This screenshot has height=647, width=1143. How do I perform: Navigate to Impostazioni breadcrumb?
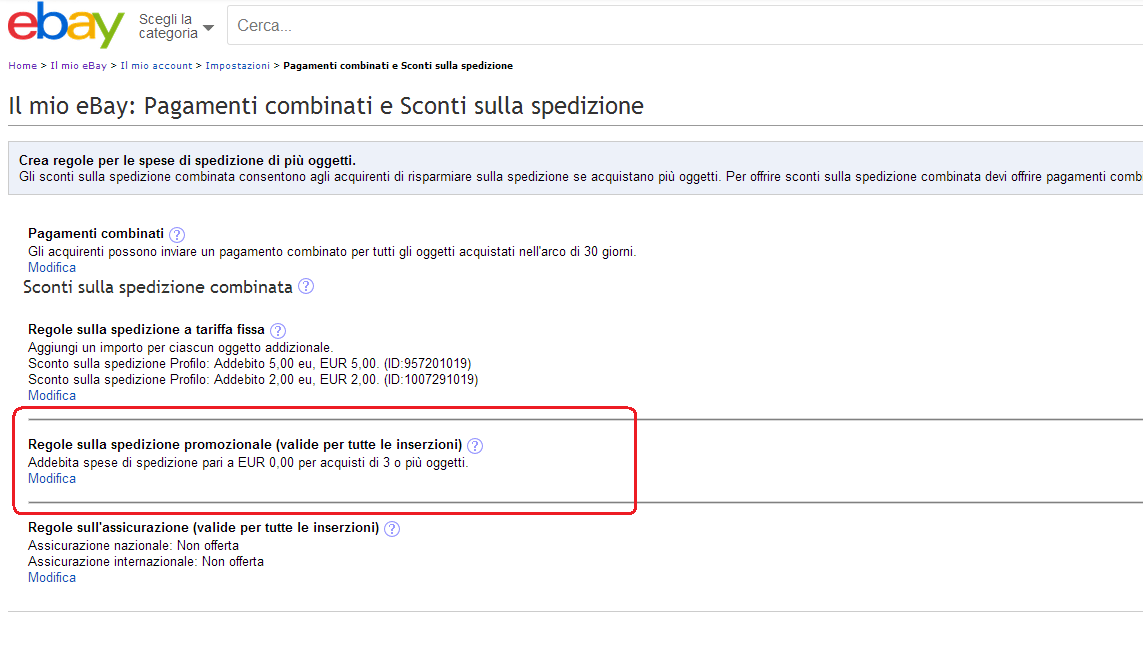(238, 66)
